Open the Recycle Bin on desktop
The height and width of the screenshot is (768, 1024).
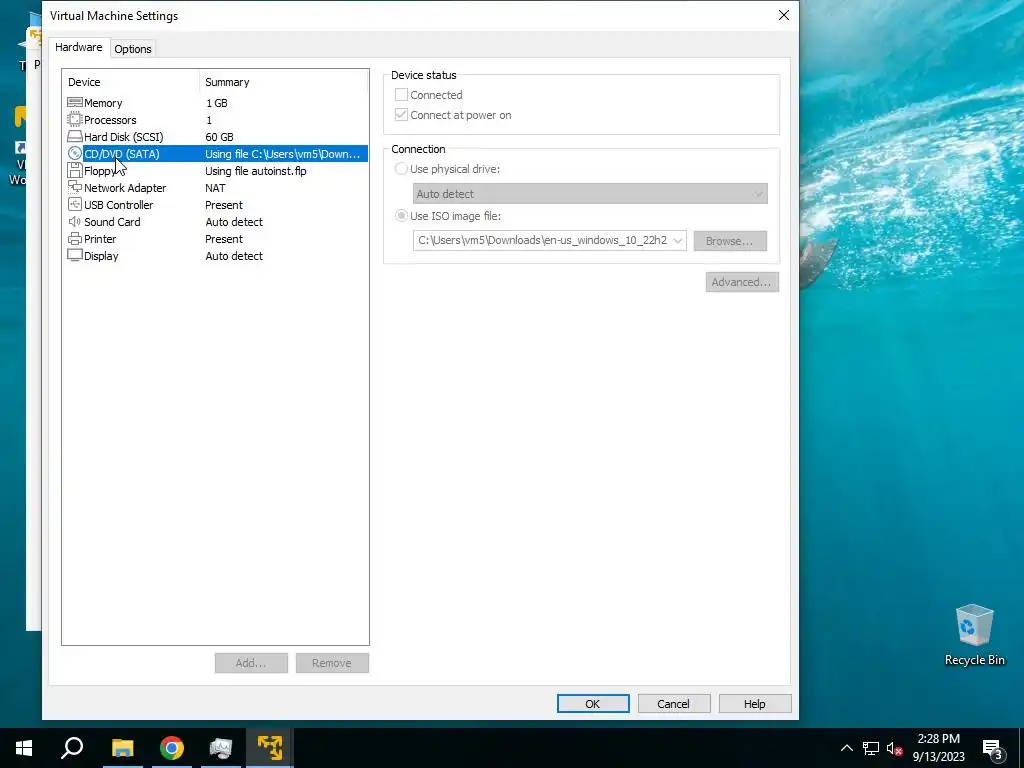tap(974, 635)
